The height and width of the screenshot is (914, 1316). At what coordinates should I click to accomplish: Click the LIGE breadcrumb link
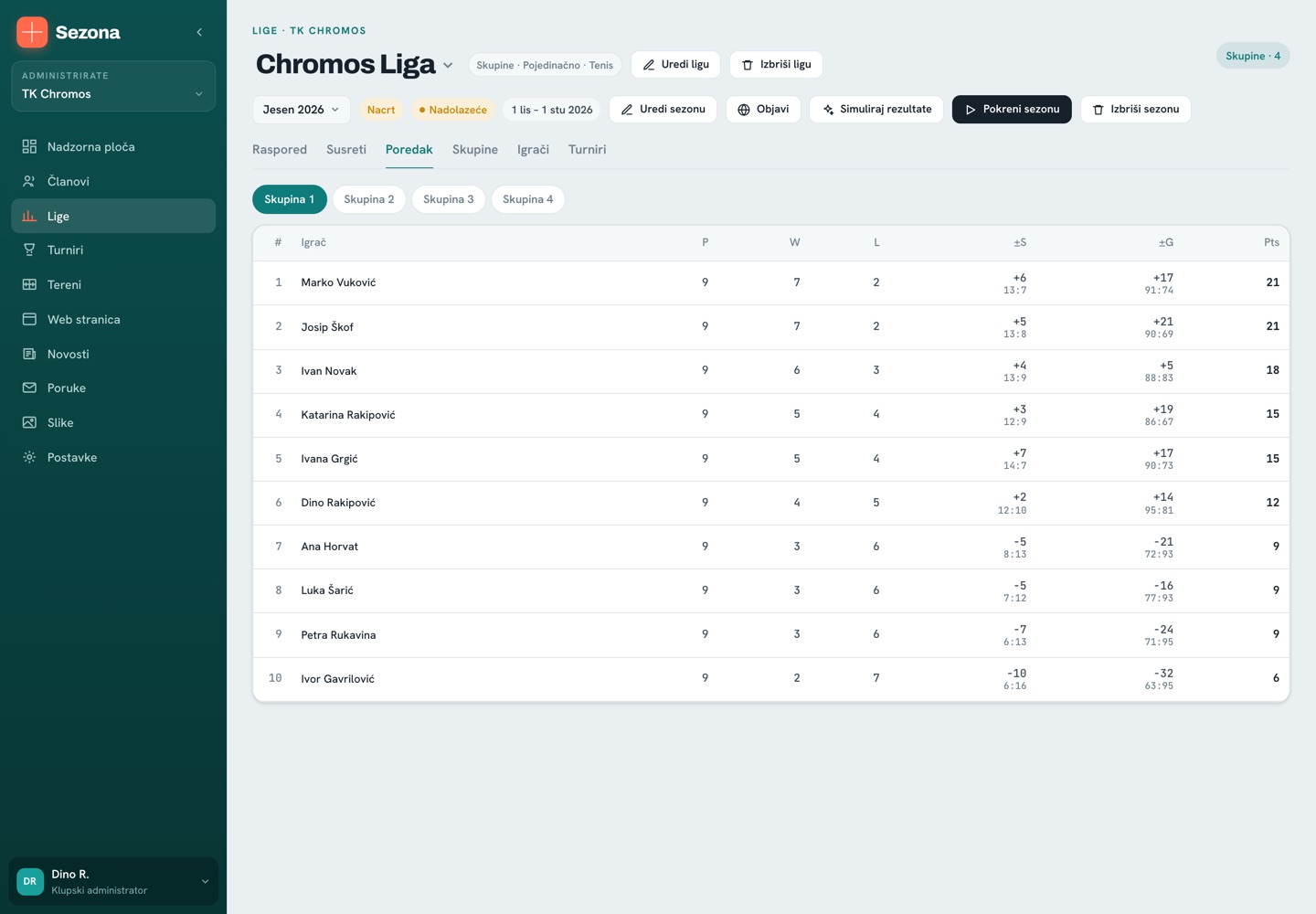[265, 31]
